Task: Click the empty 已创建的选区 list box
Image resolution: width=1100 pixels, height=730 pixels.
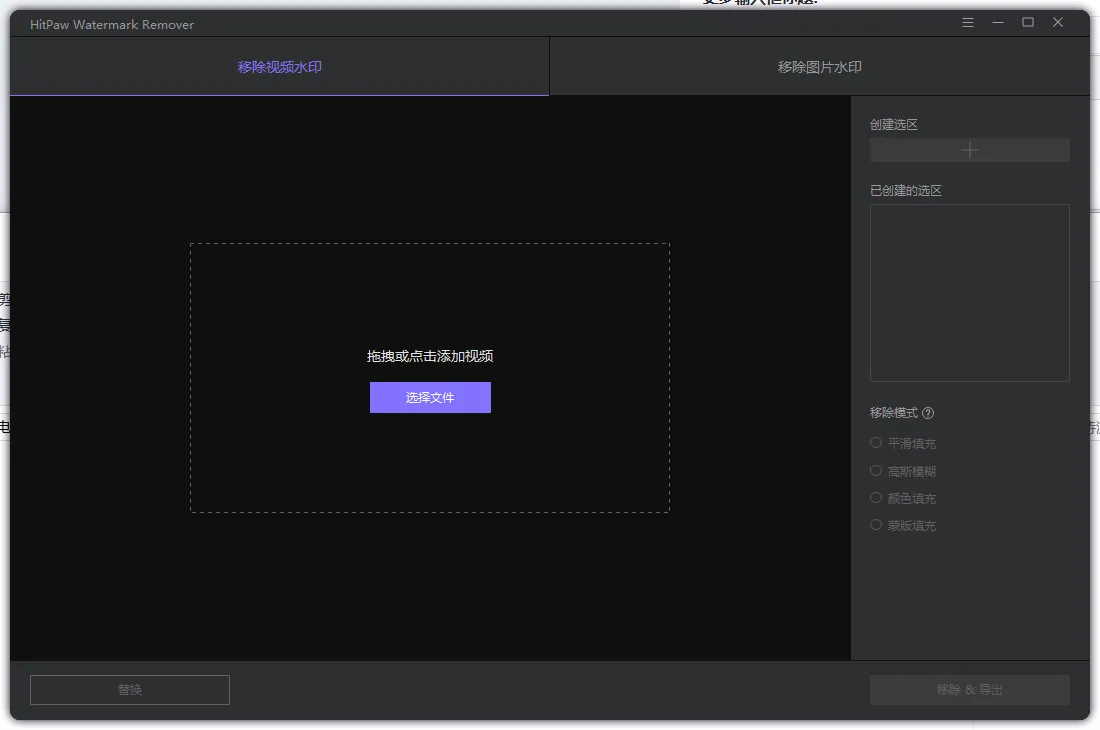Action: tap(969, 293)
